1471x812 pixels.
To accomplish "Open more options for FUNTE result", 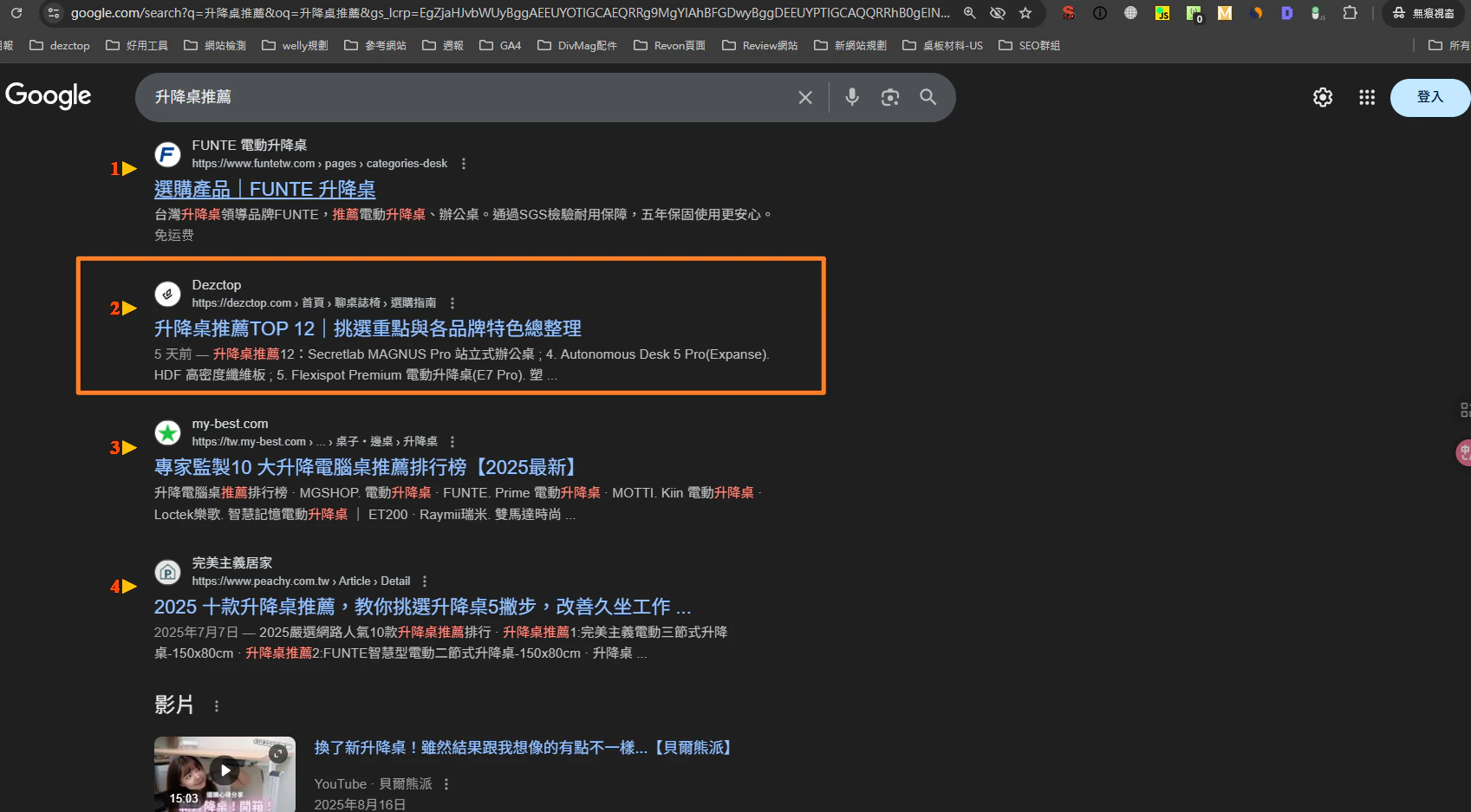I will tap(464, 164).
